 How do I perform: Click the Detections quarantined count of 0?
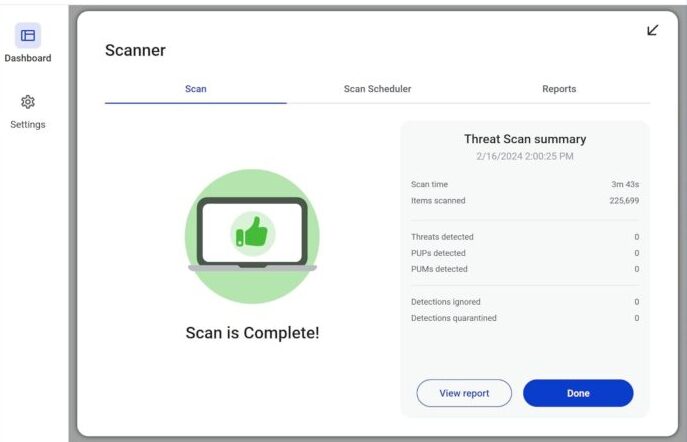click(637, 318)
